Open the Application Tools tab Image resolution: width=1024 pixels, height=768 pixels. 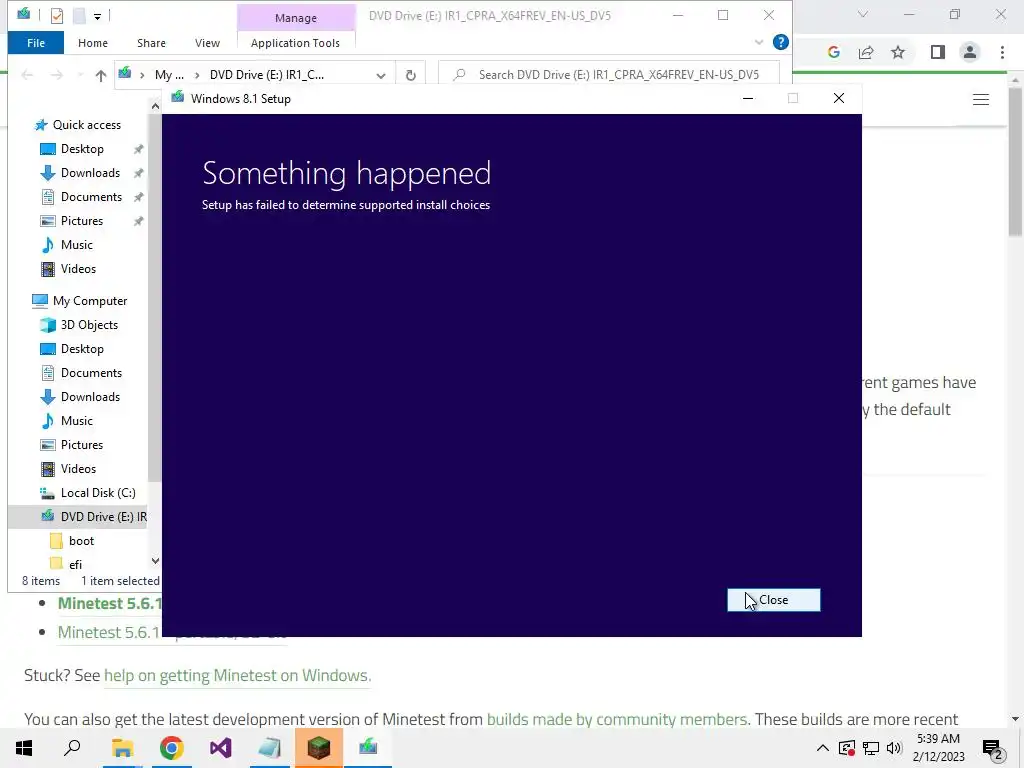click(295, 43)
